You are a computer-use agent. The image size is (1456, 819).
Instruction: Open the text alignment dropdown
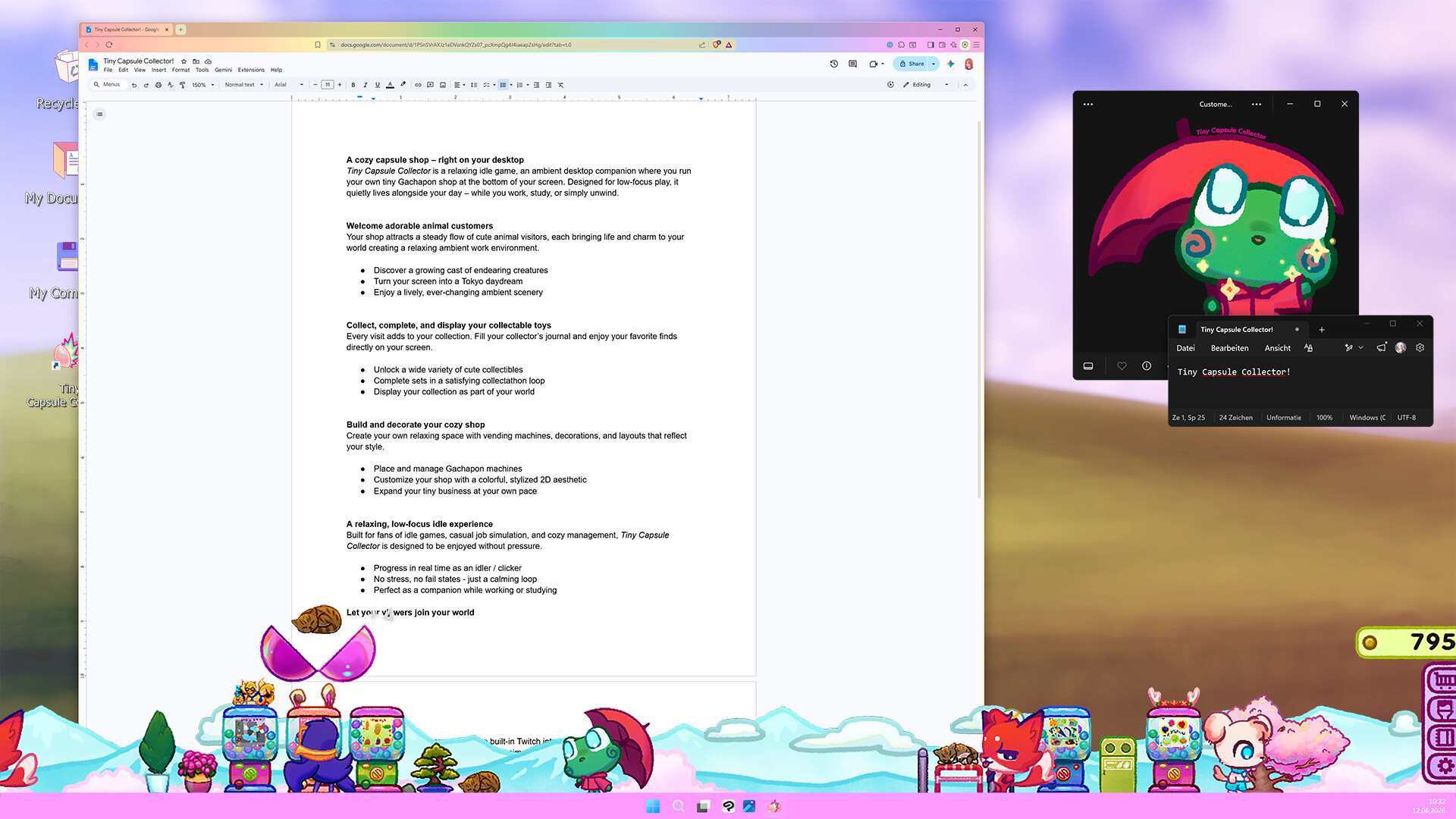coord(460,85)
